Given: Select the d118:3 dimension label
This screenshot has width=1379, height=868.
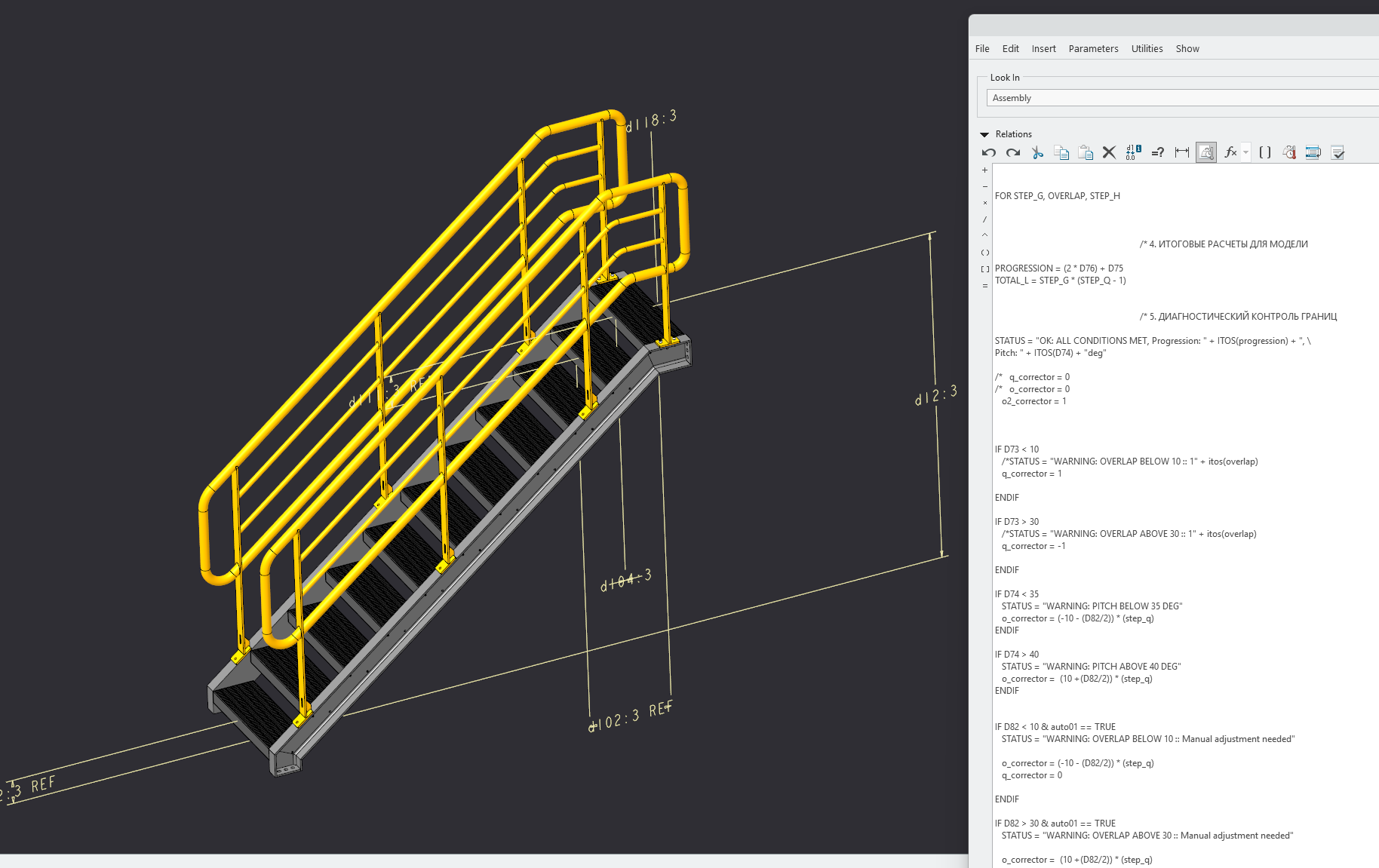Looking at the screenshot, I should (x=652, y=121).
